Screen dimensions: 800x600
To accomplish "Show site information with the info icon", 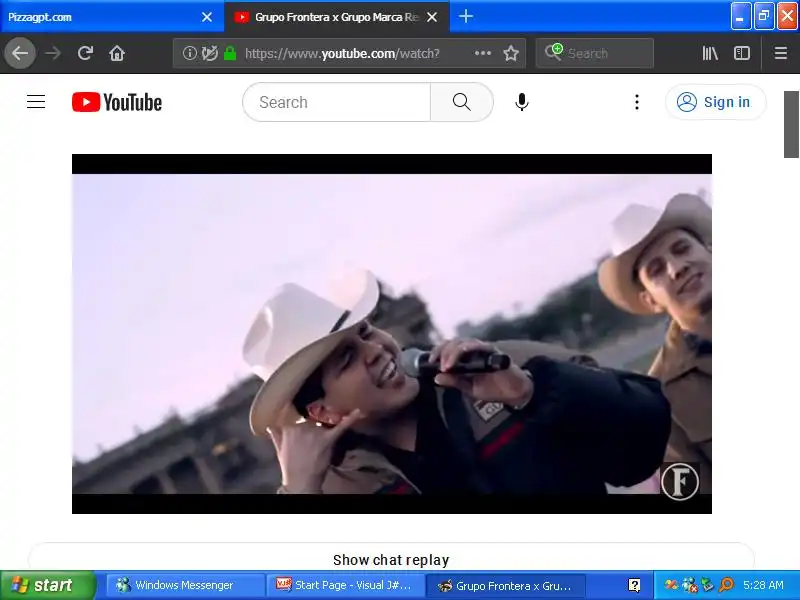I will click(189, 53).
